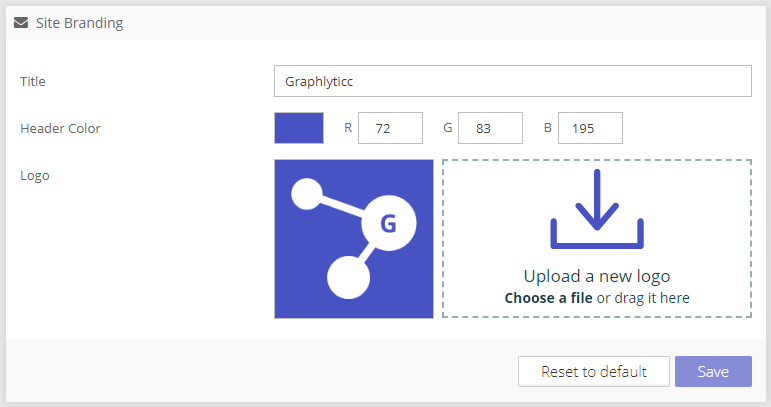Click the G channel label
Image resolution: width=771 pixels, height=407 pixels.
point(448,128)
